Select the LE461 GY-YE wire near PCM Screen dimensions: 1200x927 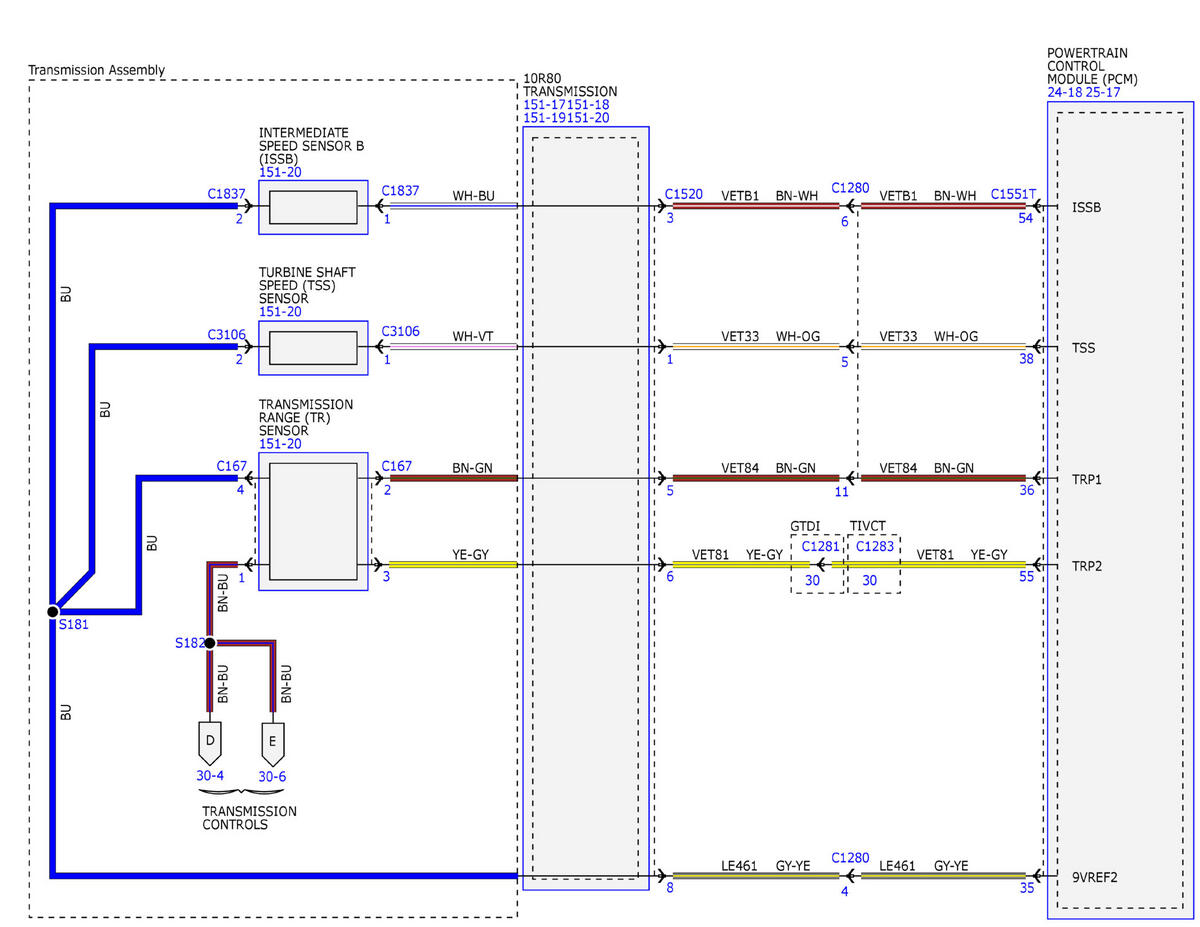[x=943, y=875]
